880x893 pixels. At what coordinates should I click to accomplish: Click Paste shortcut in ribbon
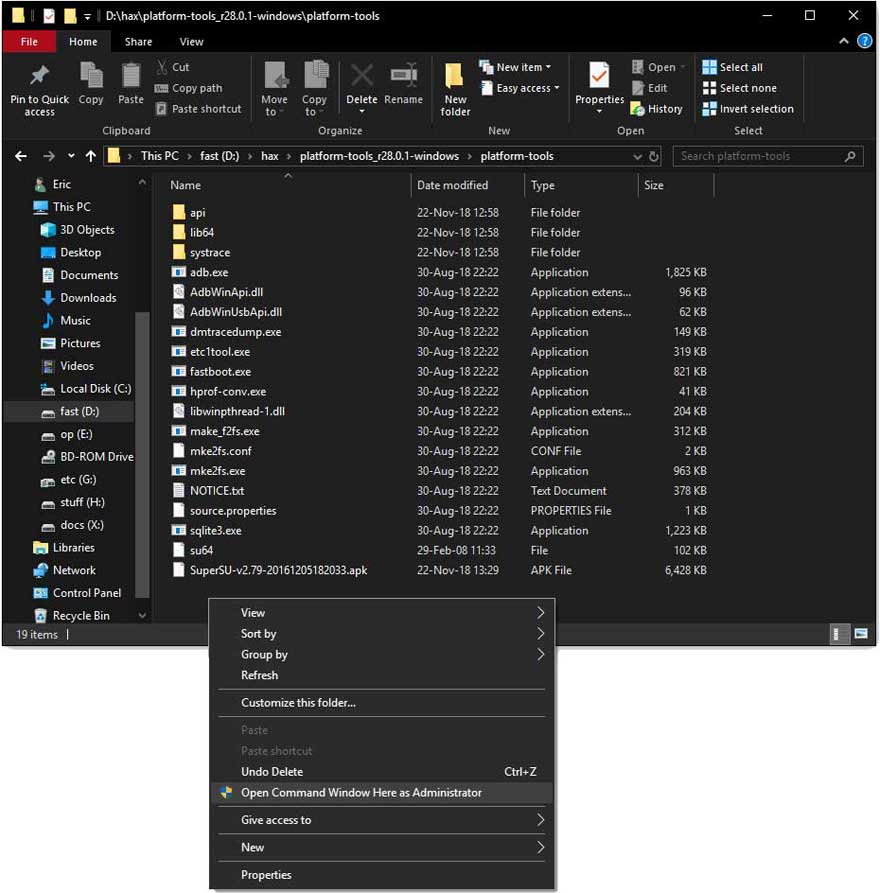199,109
